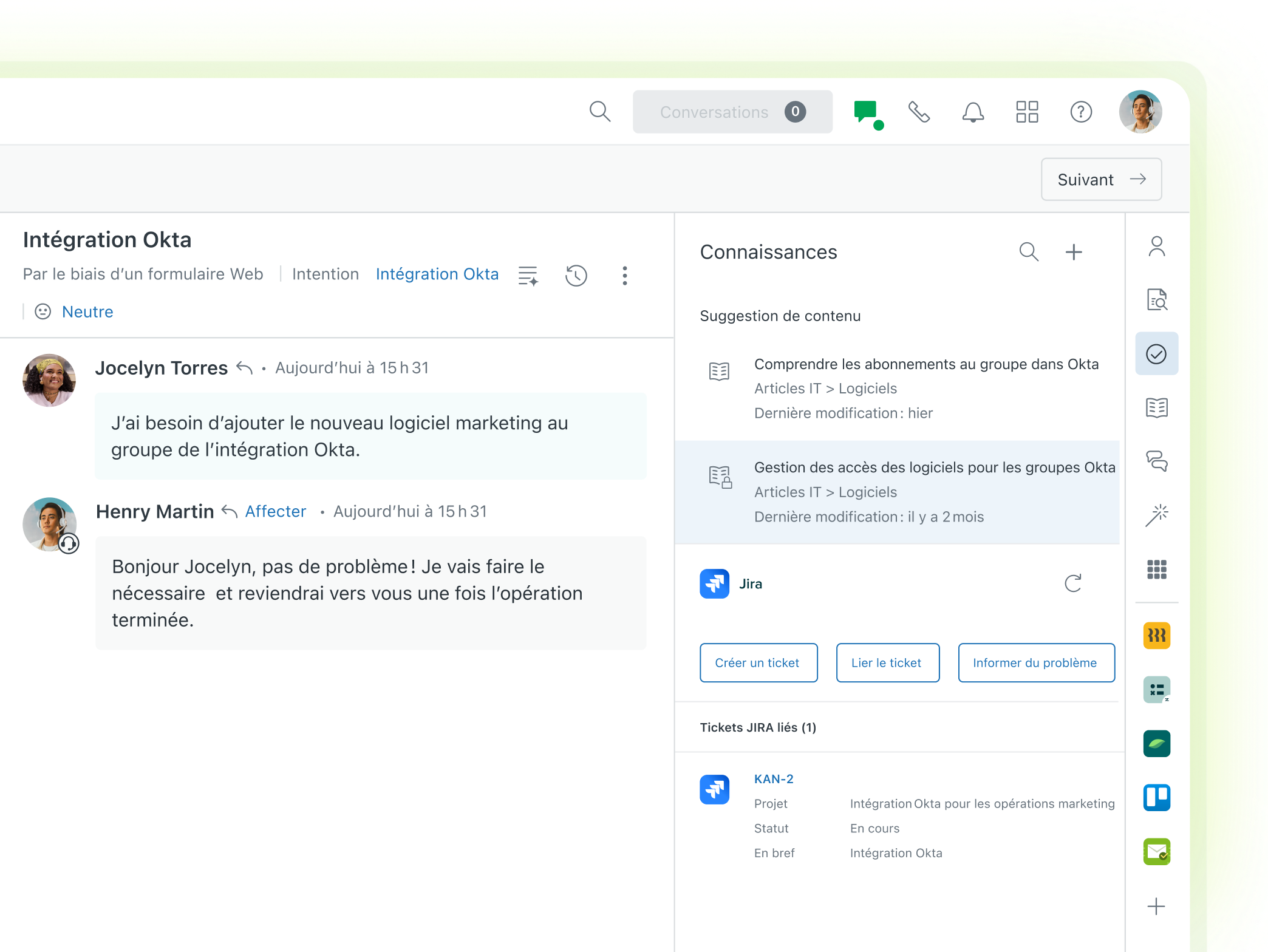The height and width of the screenshot is (952, 1268).
Task: Open article Comprendre les abonnements au groupe dans Okta
Action: (897, 389)
